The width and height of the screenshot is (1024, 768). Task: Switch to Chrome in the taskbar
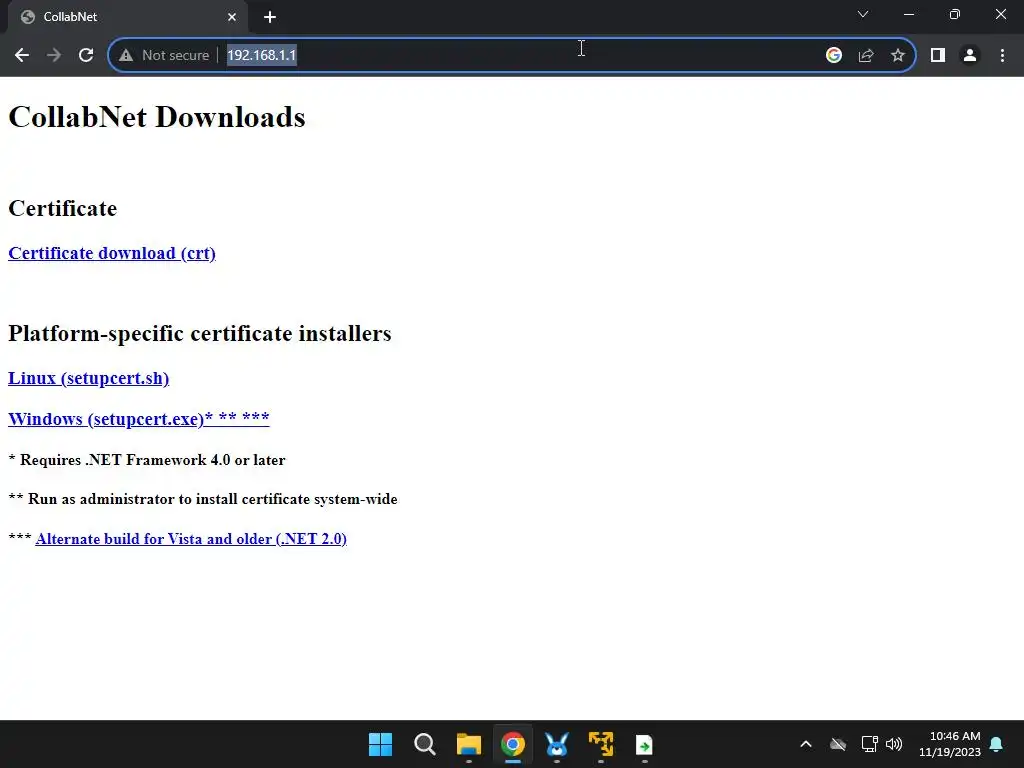(x=513, y=744)
